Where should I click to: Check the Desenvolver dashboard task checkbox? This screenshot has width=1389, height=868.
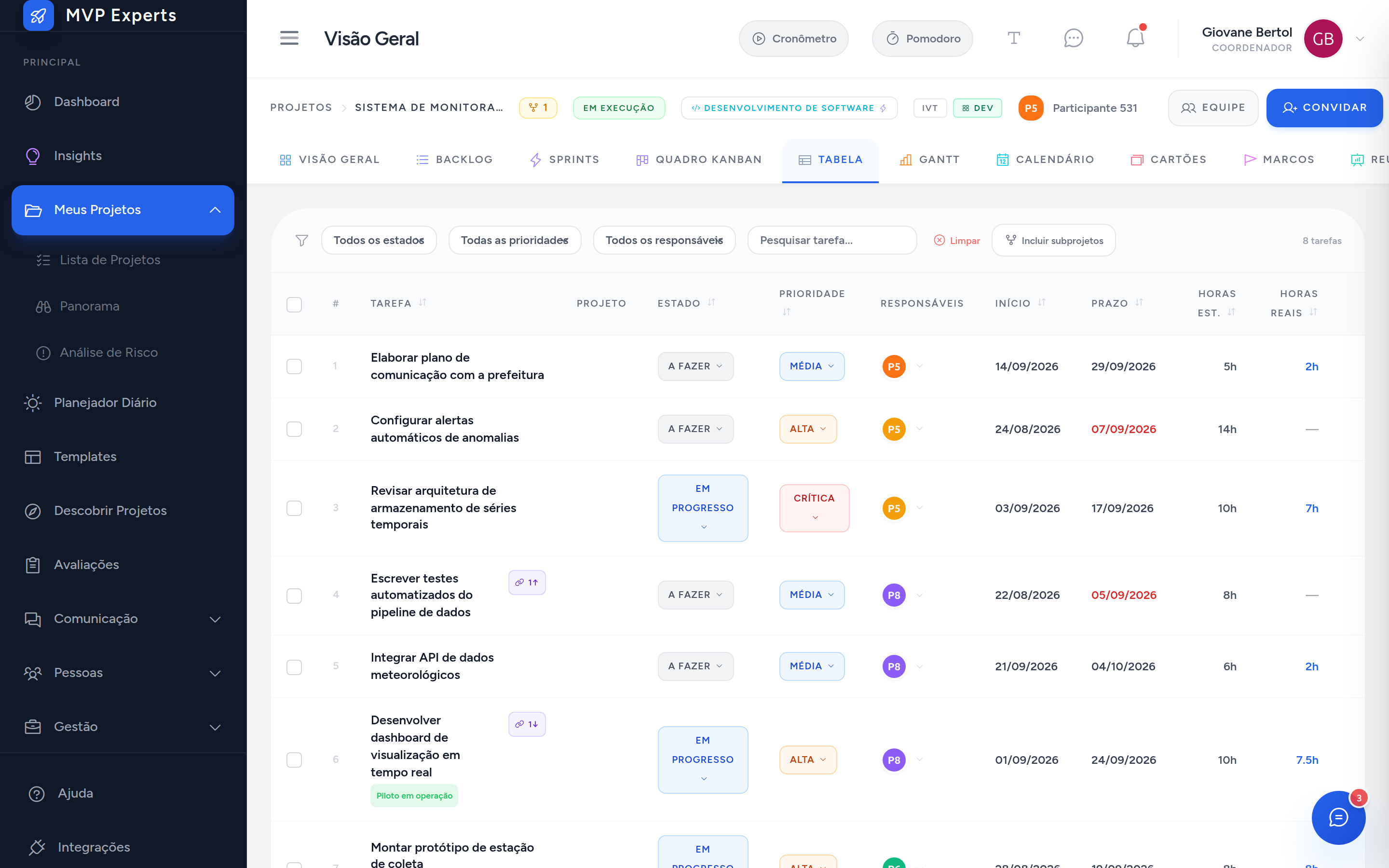295,760
